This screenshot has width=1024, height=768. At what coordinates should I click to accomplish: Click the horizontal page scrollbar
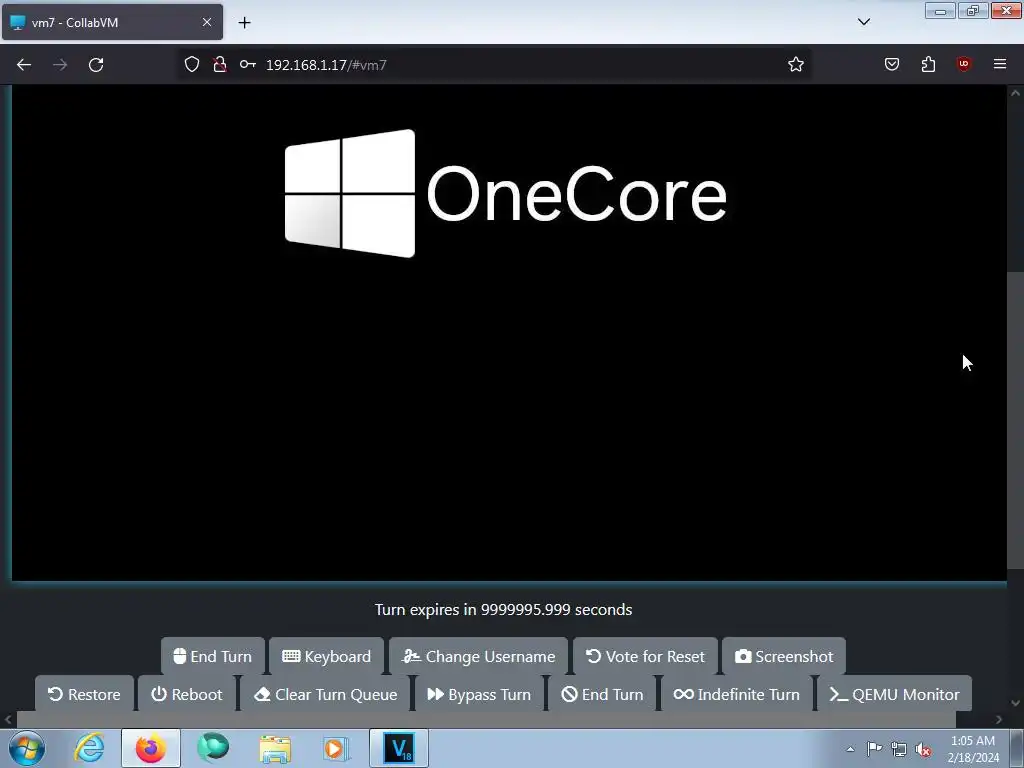pos(486,720)
